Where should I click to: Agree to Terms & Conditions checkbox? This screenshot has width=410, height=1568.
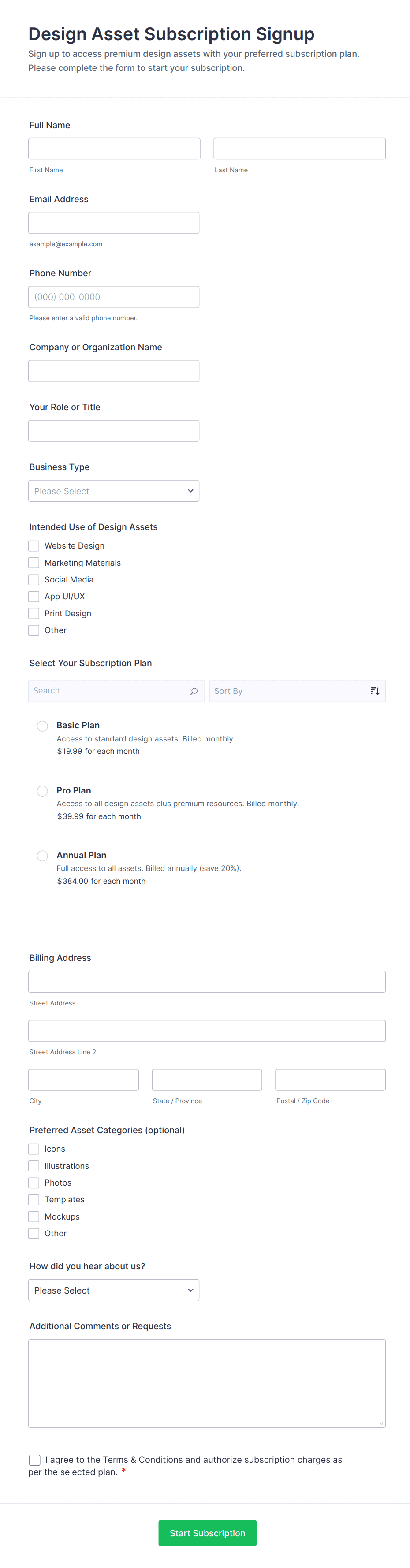pos(35,1460)
